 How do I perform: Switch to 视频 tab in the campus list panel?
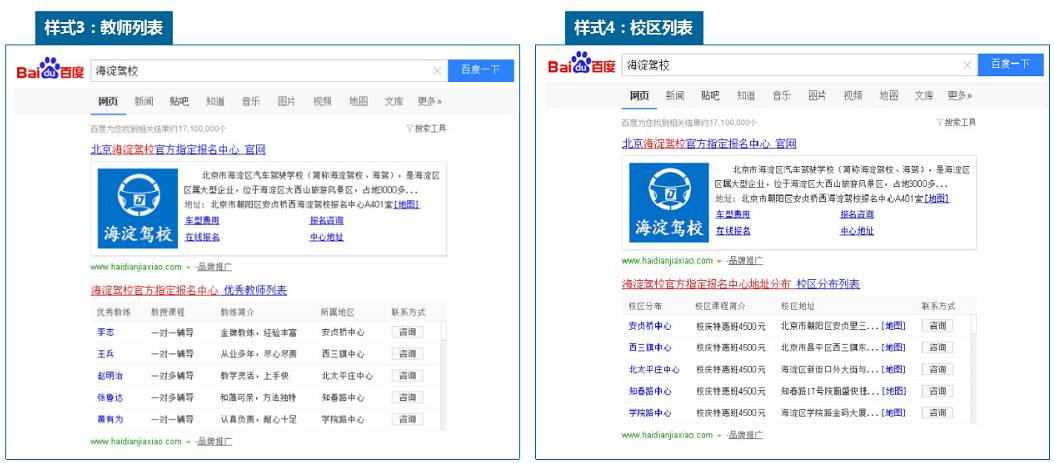(x=853, y=95)
